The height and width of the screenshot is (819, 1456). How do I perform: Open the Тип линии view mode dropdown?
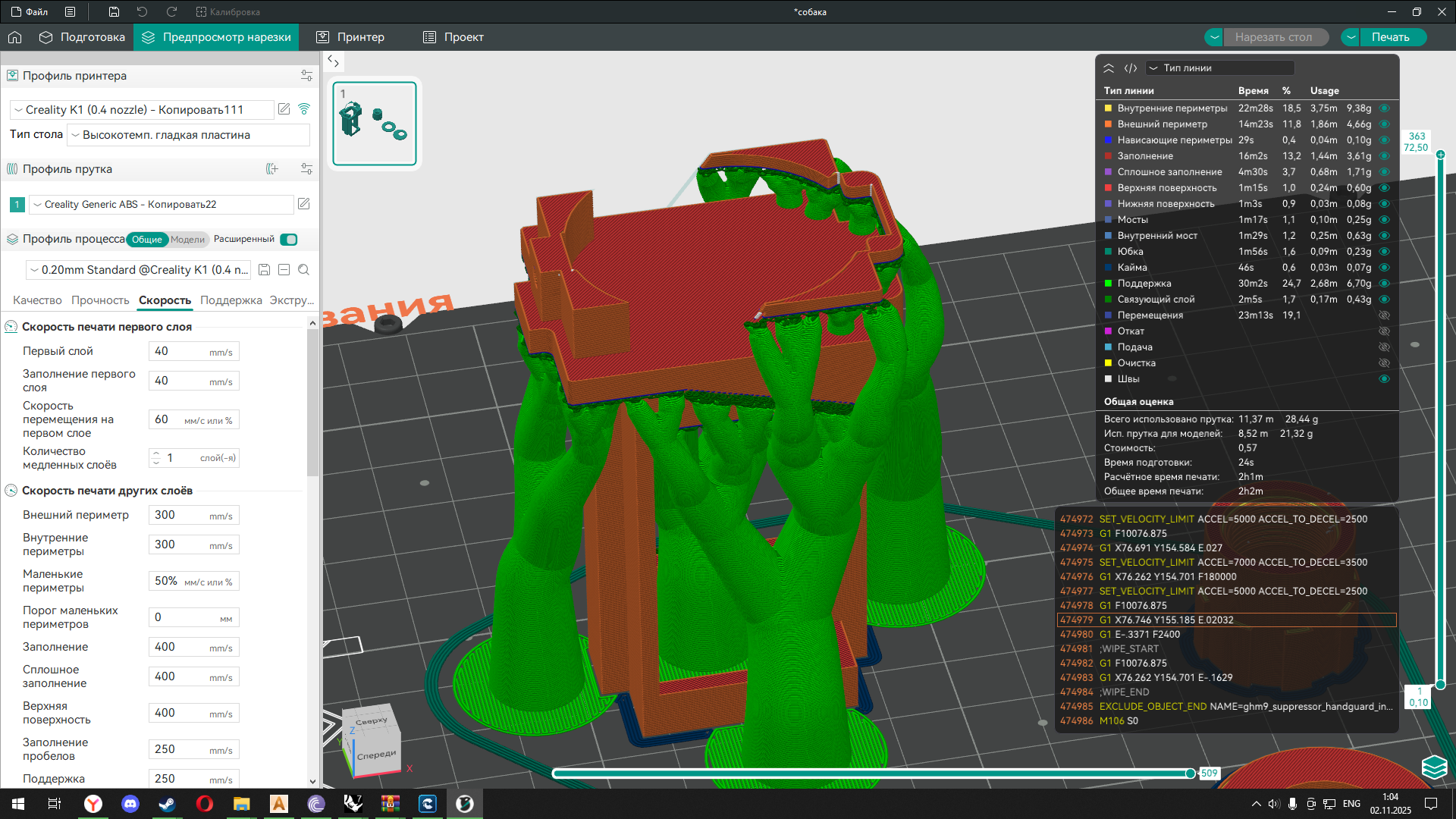(x=1220, y=68)
